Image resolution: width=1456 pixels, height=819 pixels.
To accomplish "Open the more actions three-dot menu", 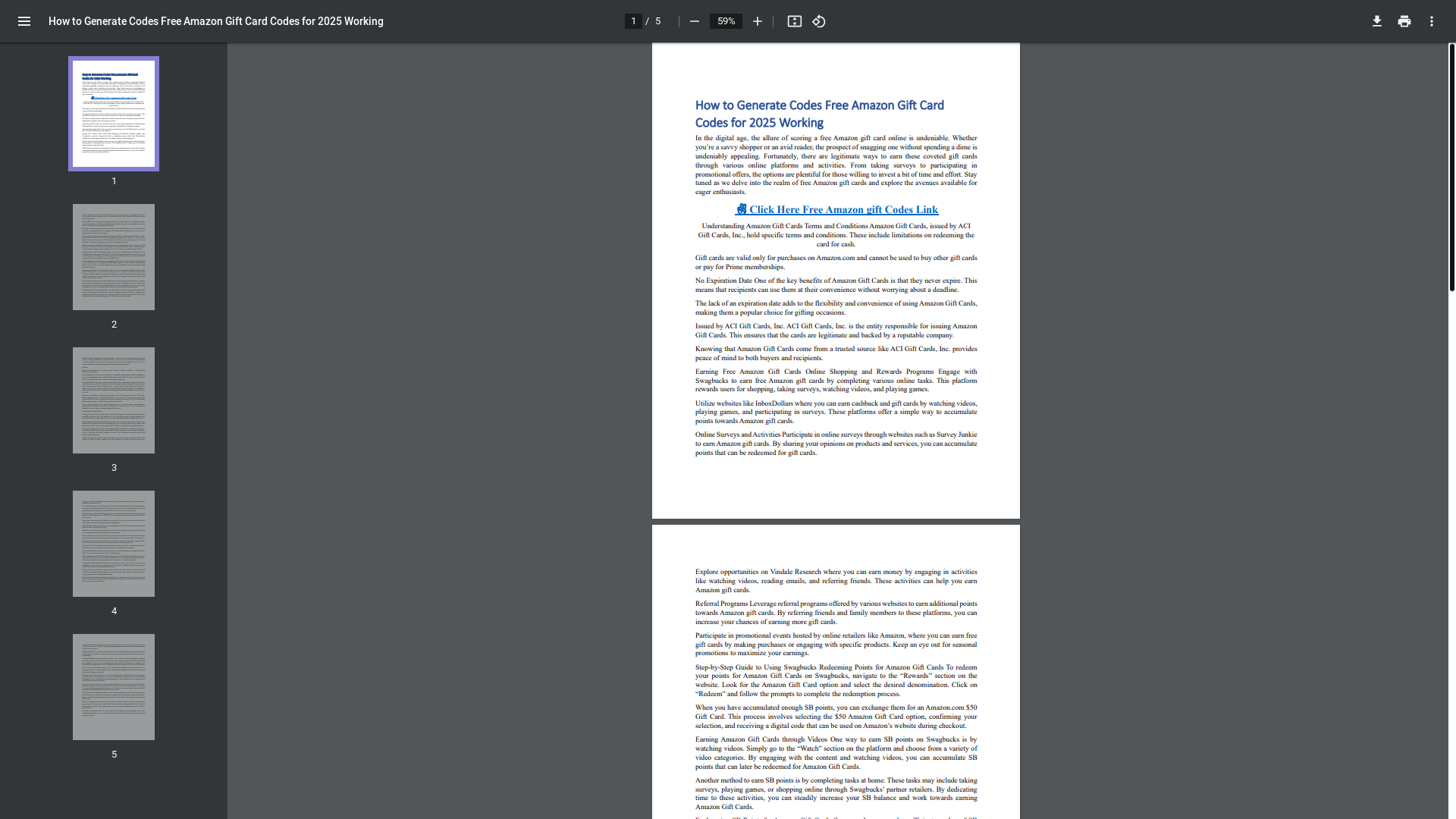I will pyautogui.click(x=1432, y=21).
